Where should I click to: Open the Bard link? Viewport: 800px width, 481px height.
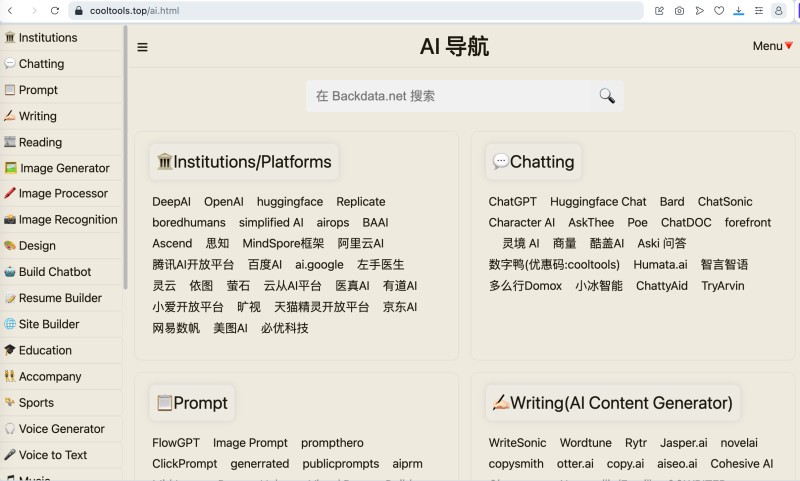[672, 201]
